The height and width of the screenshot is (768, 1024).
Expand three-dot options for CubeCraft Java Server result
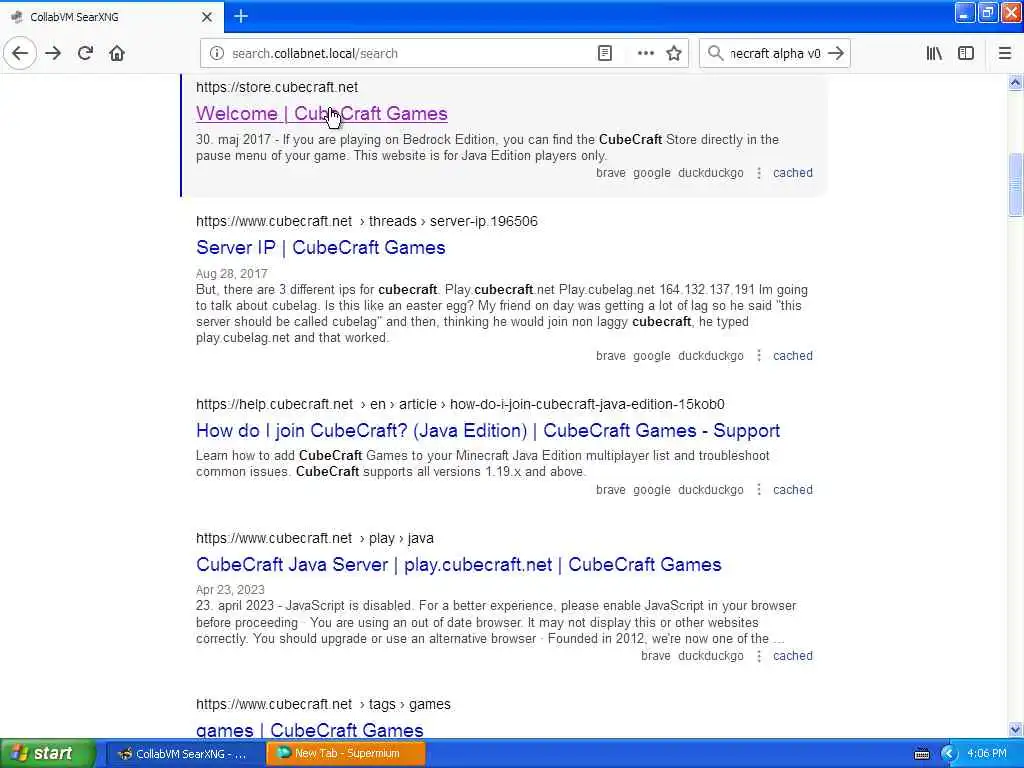pyautogui.click(x=758, y=656)
